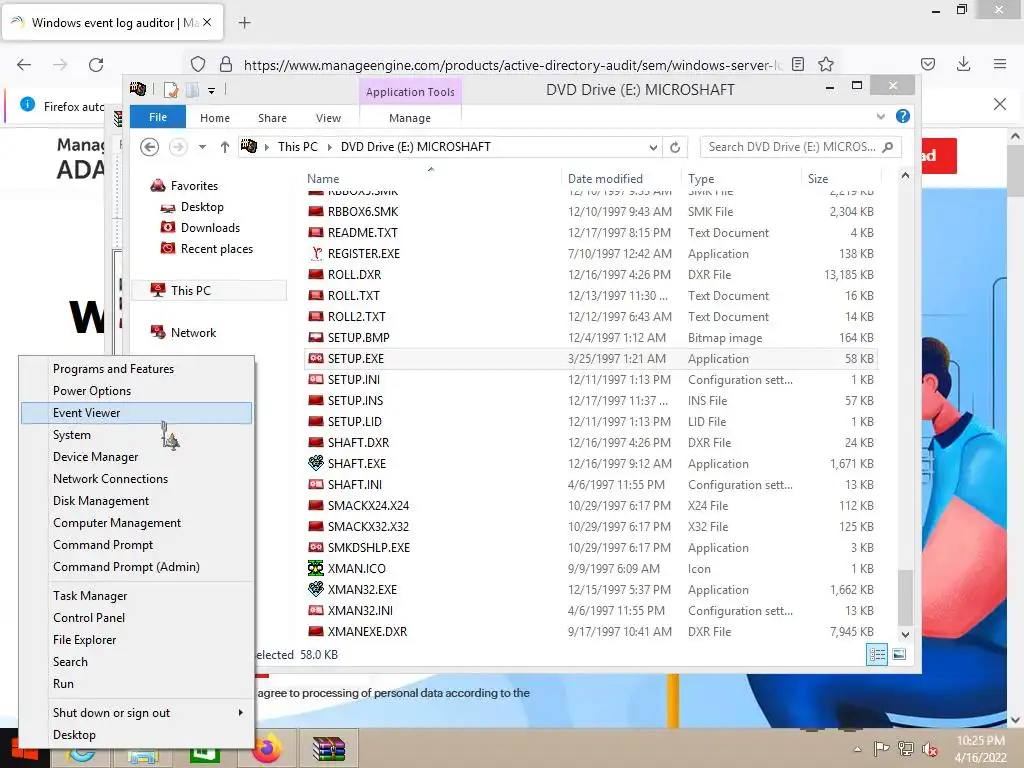Open Firefox downloads panel icon
The height and width of the screenshot is (768, 1024).
963,64
